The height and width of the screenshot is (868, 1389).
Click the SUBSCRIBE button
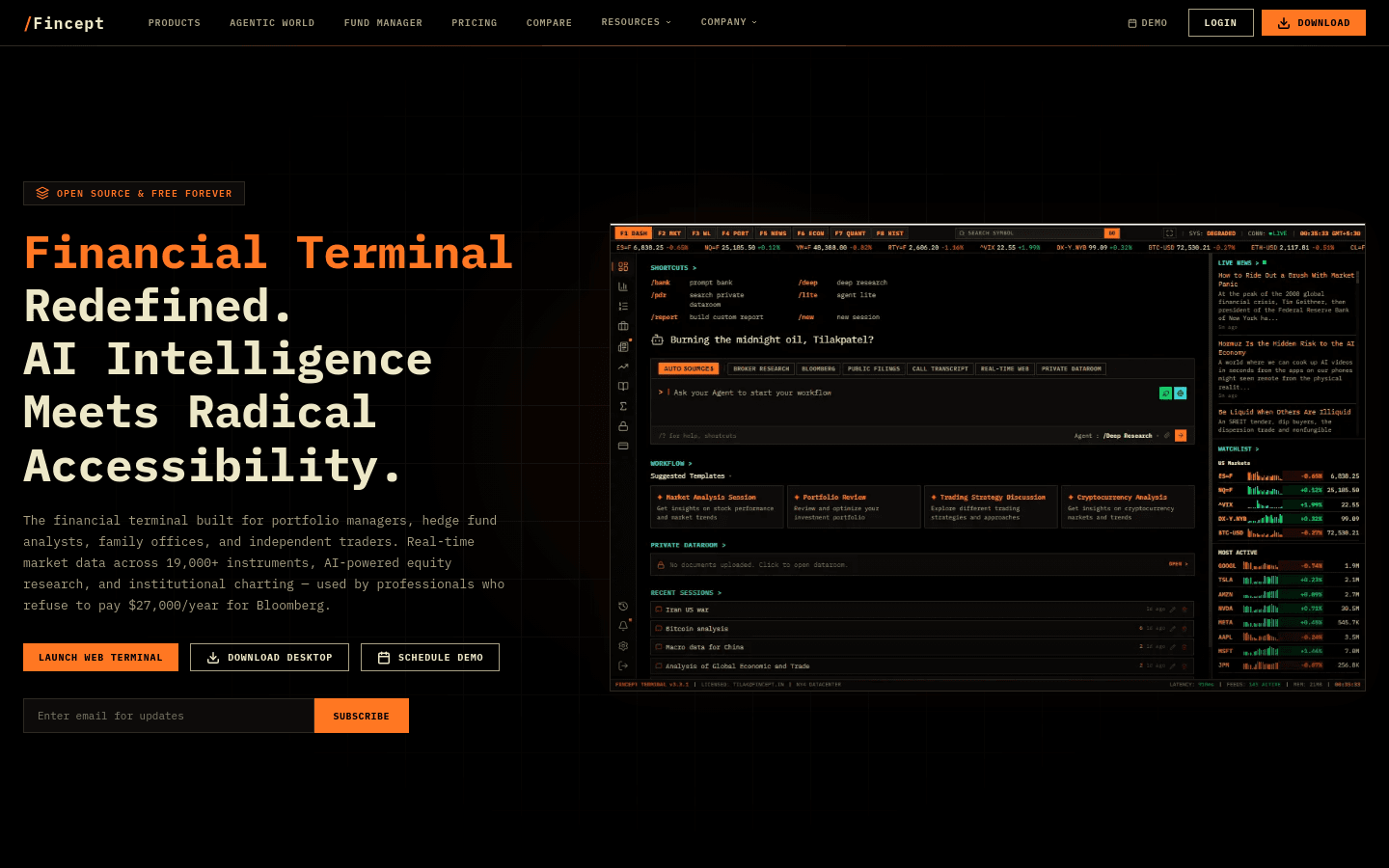point(361,716)
